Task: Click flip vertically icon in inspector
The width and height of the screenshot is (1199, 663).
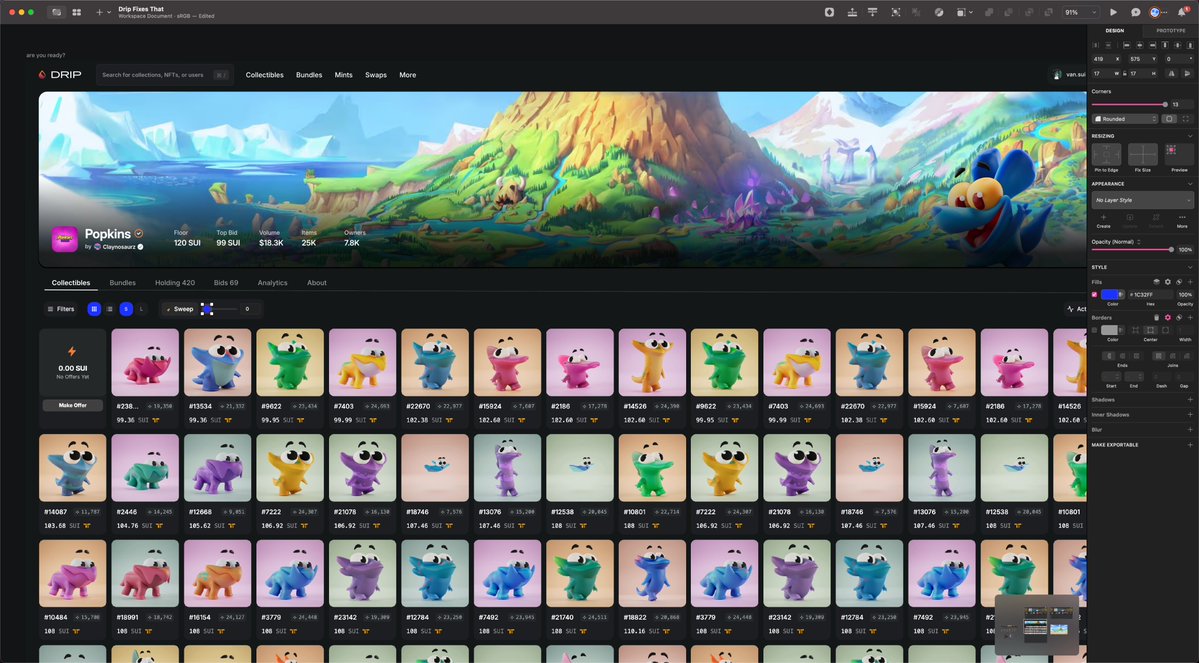Action: tap(1187, 73)
